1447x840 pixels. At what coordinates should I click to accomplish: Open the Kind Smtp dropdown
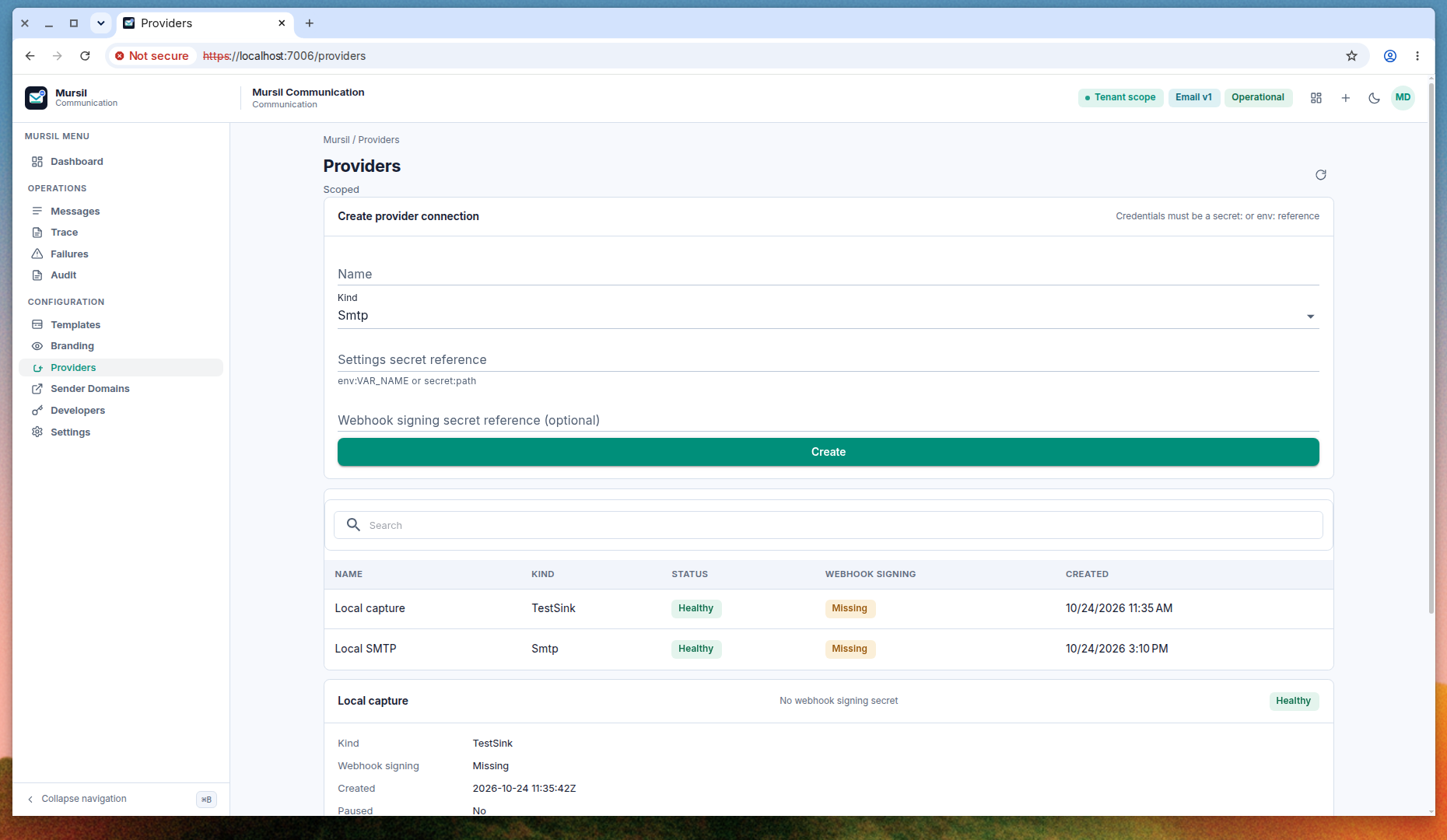(x=828, y=316)
